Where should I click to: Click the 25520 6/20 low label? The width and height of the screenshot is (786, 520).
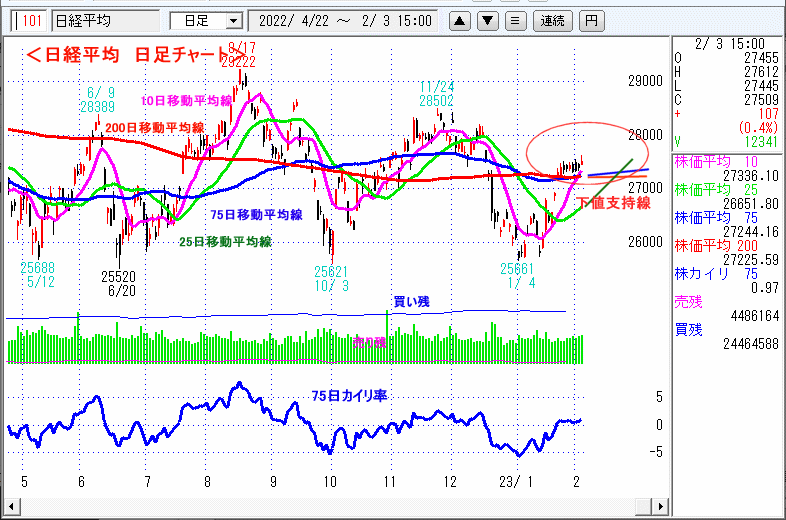119,283
